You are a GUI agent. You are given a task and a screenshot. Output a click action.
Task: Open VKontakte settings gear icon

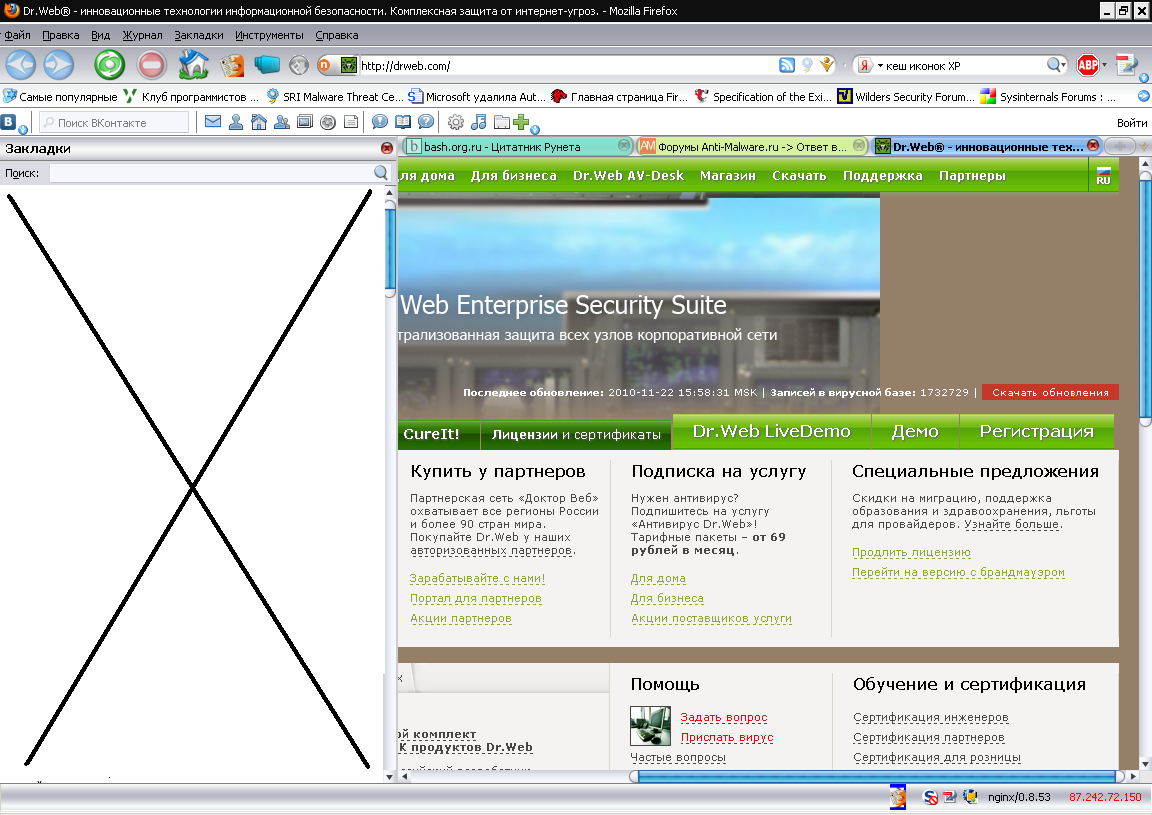tap(456, 122)
